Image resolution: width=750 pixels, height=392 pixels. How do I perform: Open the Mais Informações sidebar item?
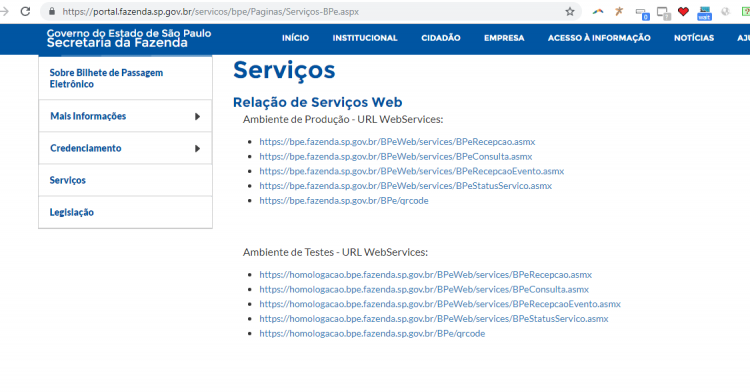pyautogui.click(x=125, y=116)
